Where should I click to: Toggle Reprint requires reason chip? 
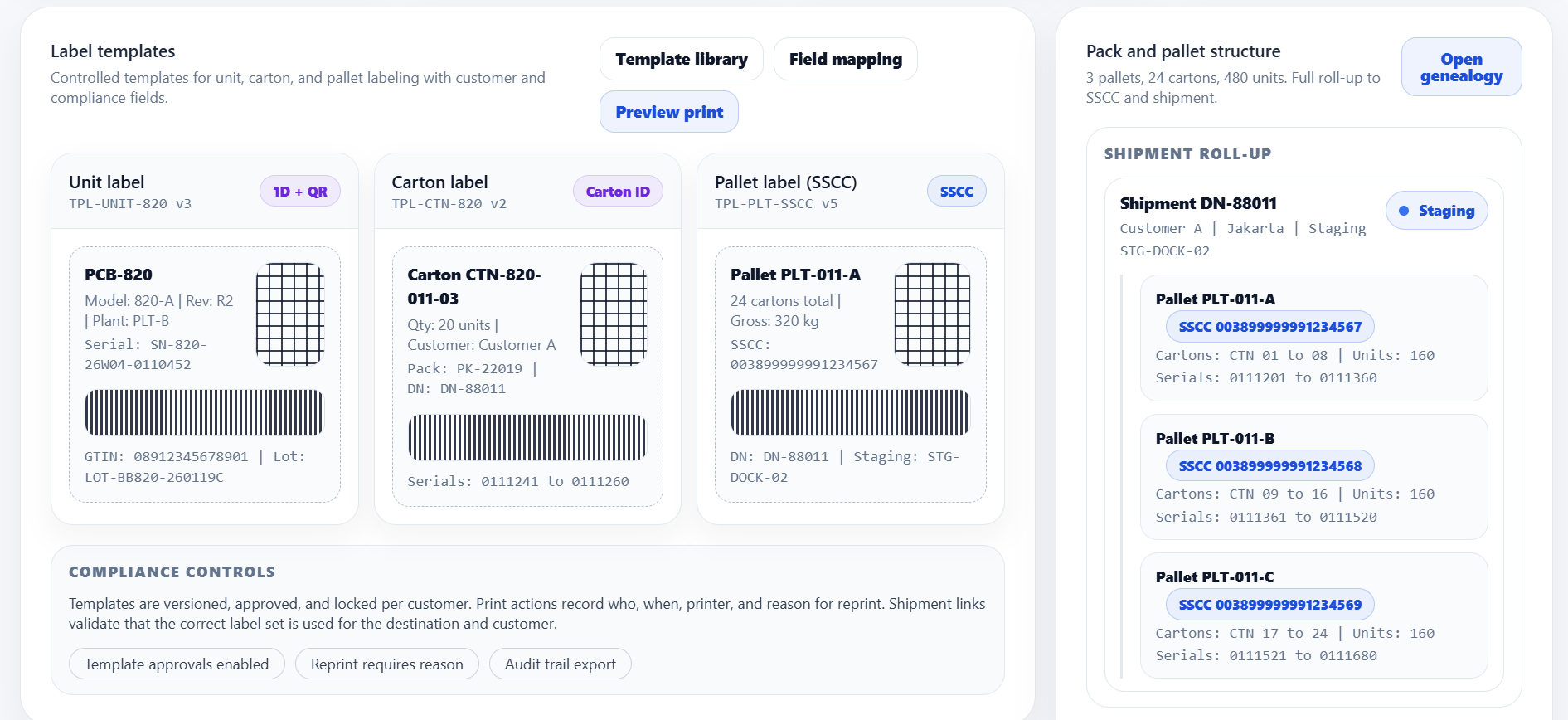386,664
